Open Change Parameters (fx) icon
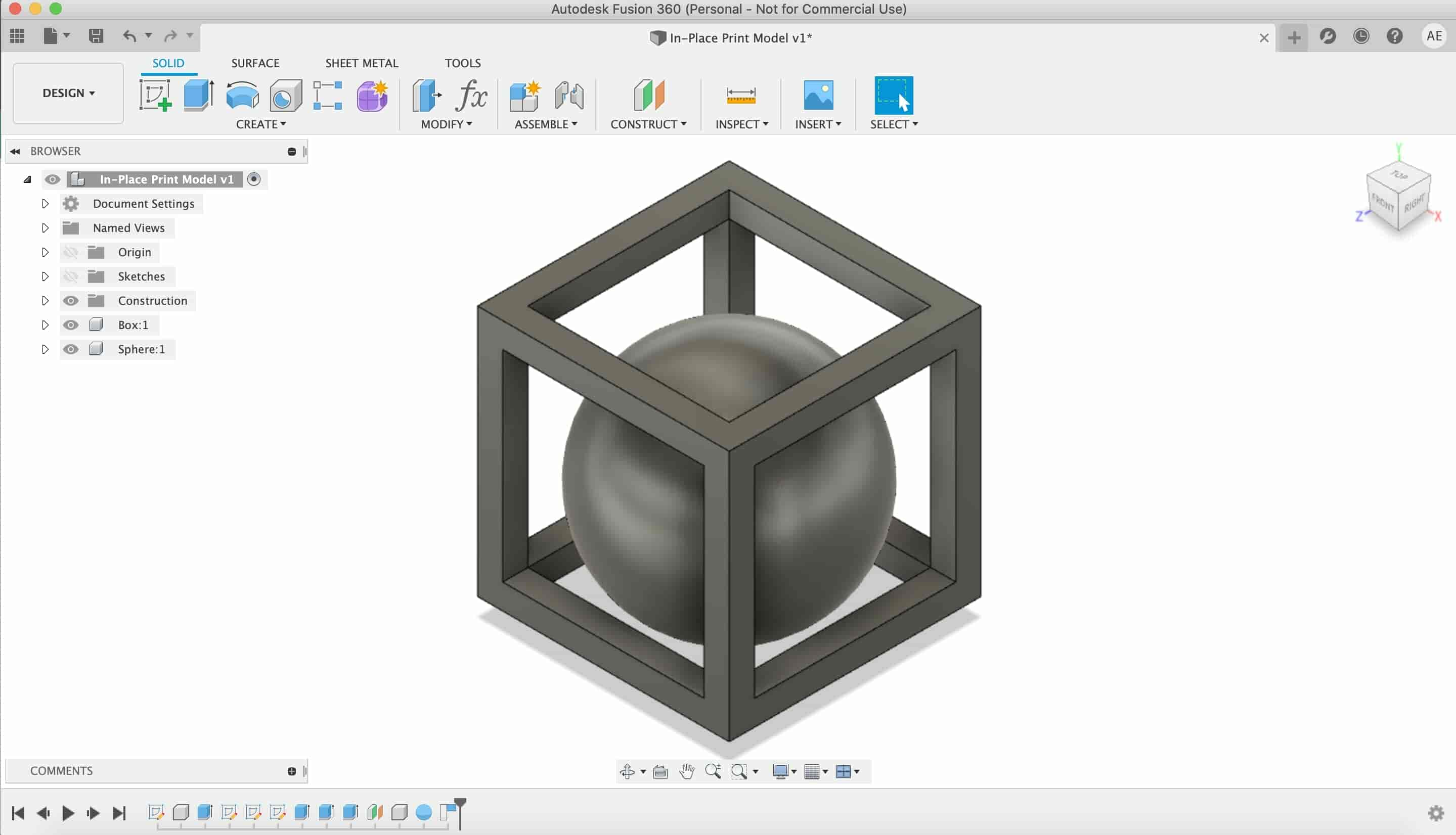The height and width of the screenshot is (835, 1456). 471,95
